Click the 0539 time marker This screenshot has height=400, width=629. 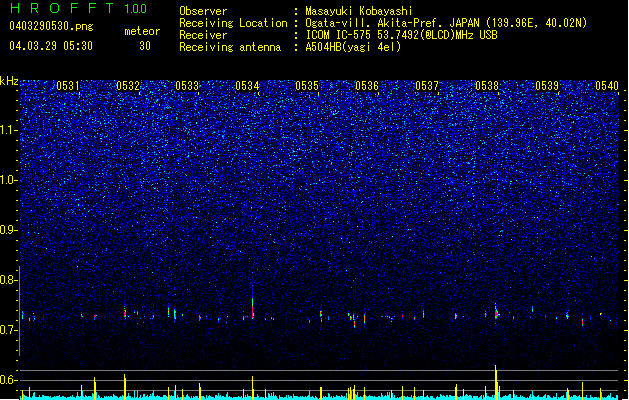pos(547,86)
